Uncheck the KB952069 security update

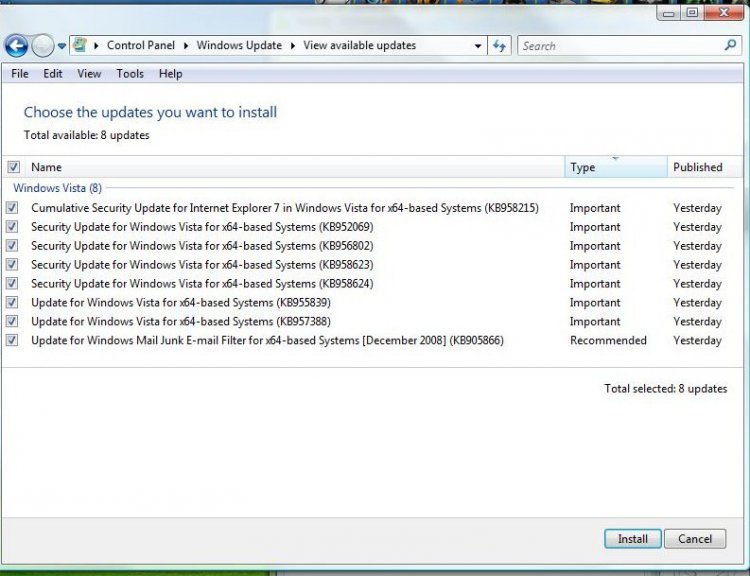coord(12,226)
